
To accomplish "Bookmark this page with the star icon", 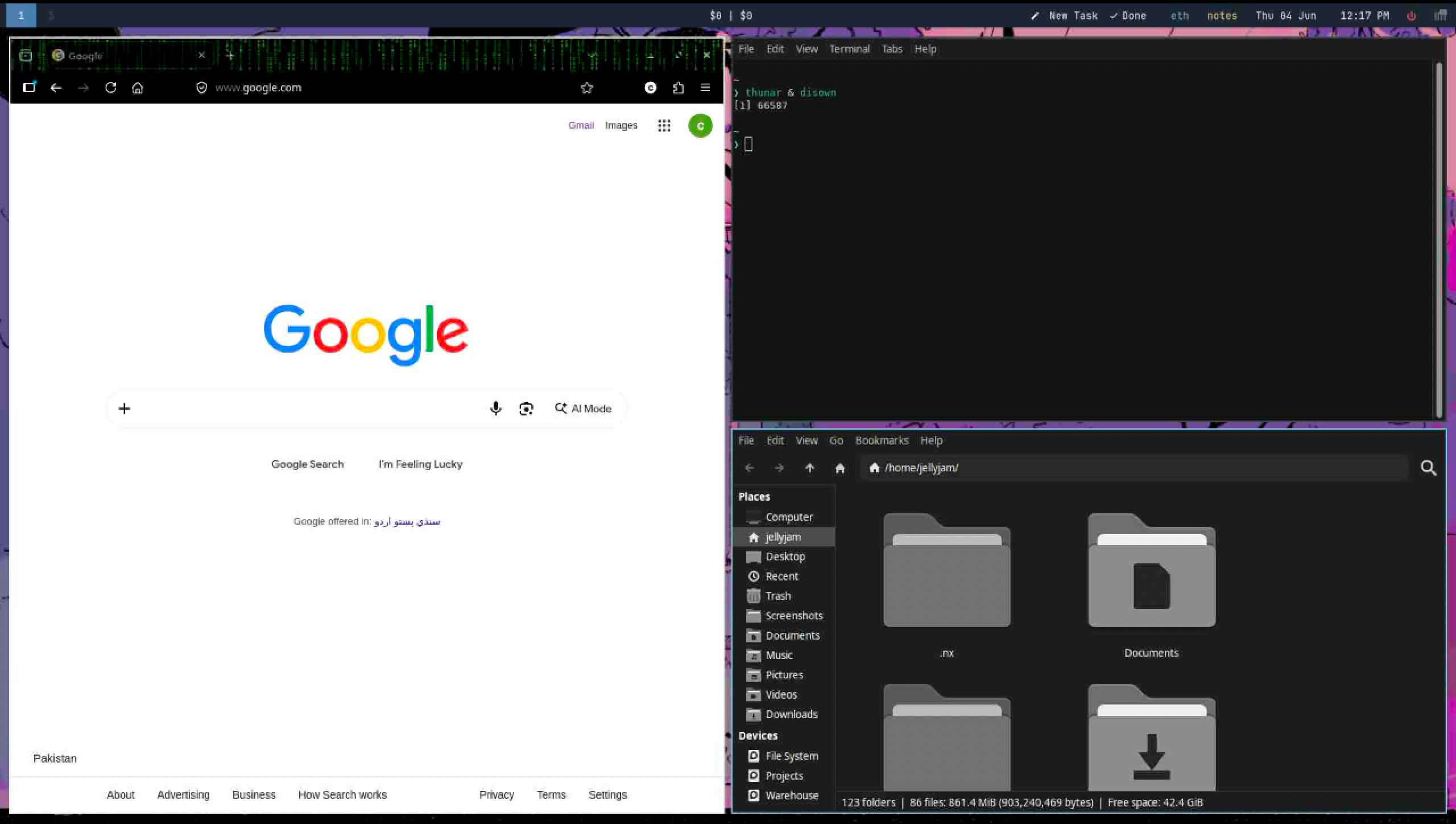I will tap(587, 88).
